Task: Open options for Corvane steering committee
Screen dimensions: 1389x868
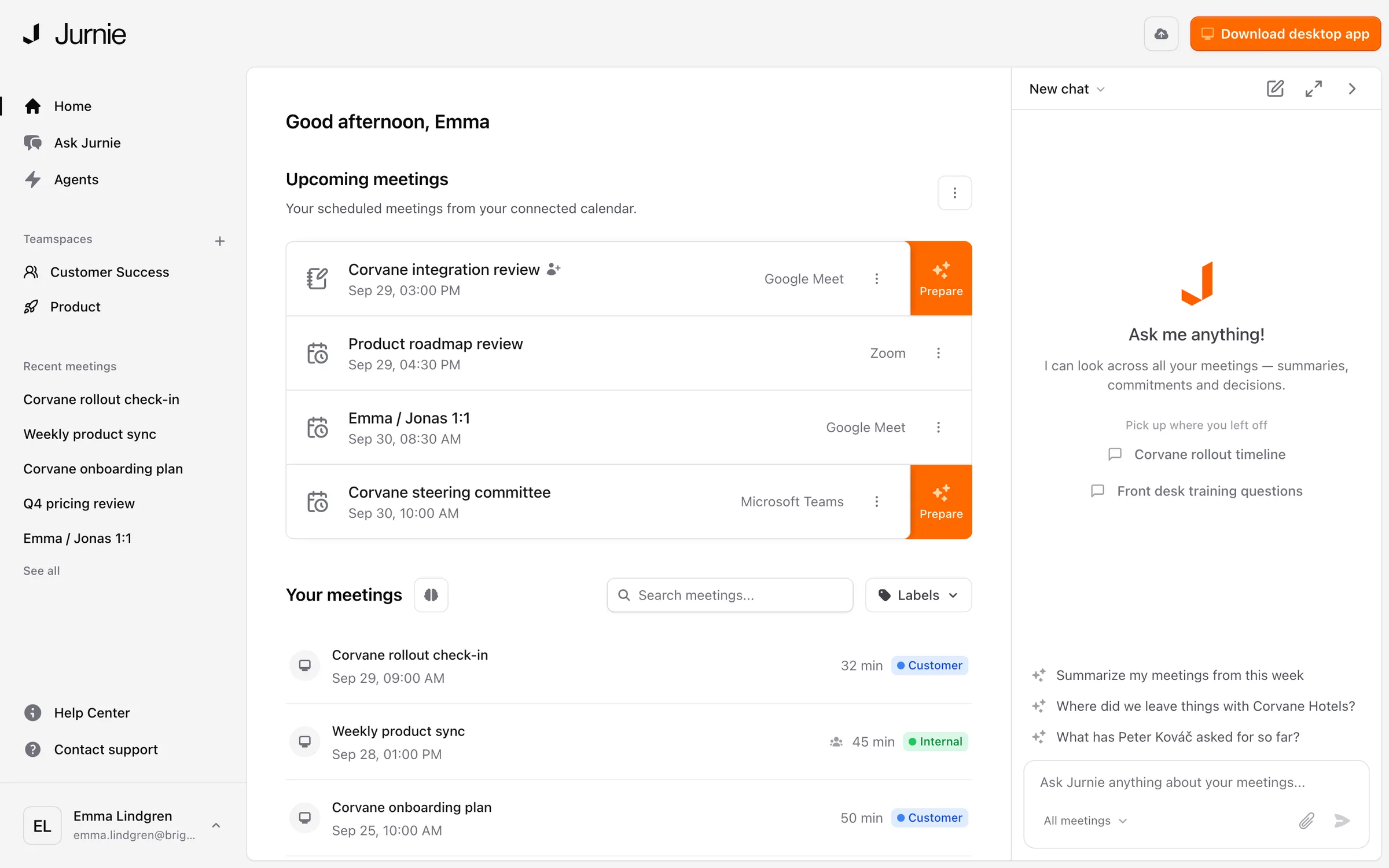Action: [877, 502]
